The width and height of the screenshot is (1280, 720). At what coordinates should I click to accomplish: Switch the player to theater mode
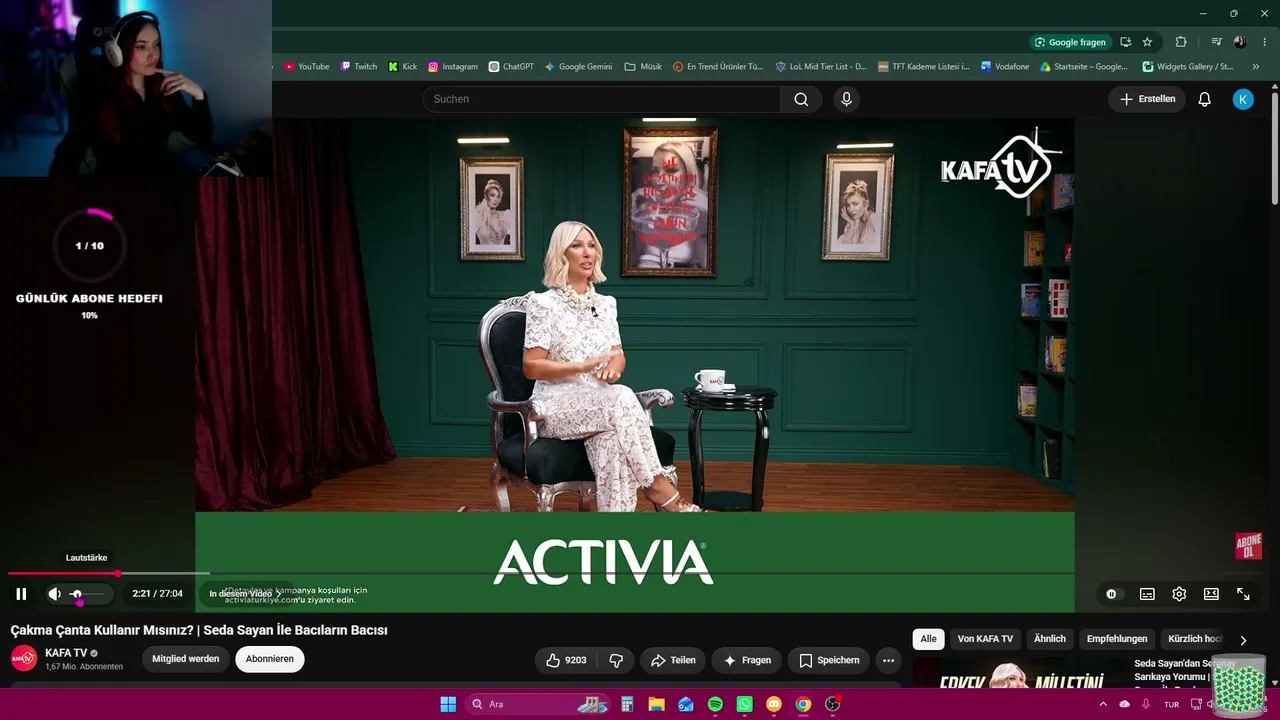point(1211,594)
